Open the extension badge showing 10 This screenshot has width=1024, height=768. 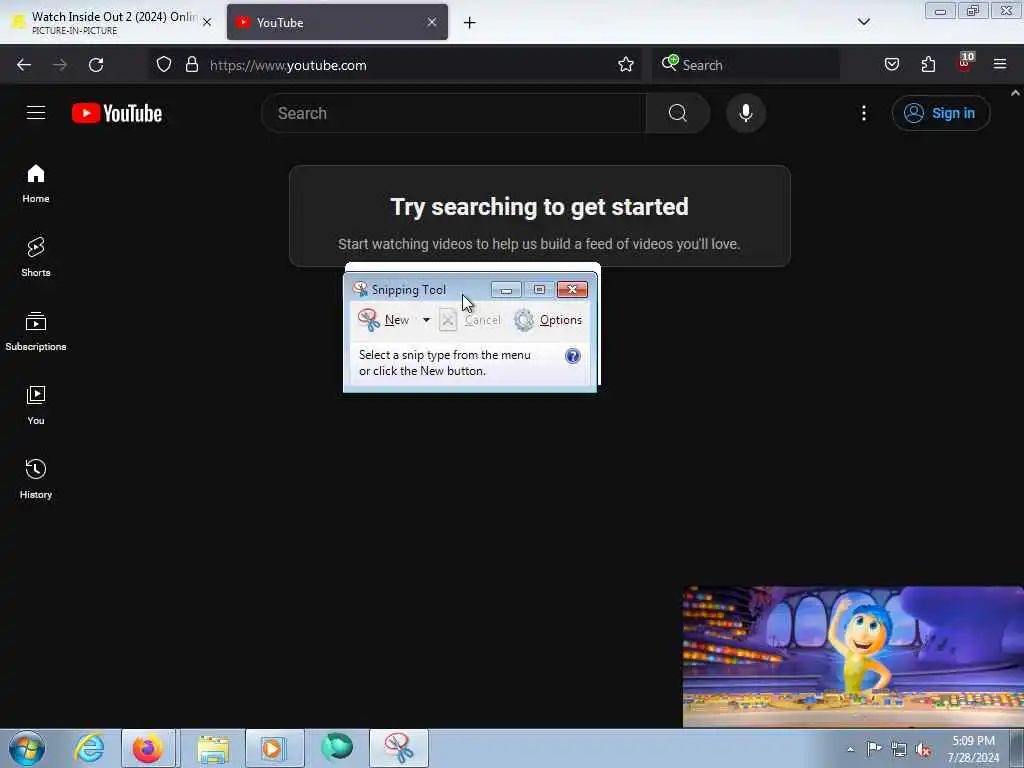pos(965,63)
